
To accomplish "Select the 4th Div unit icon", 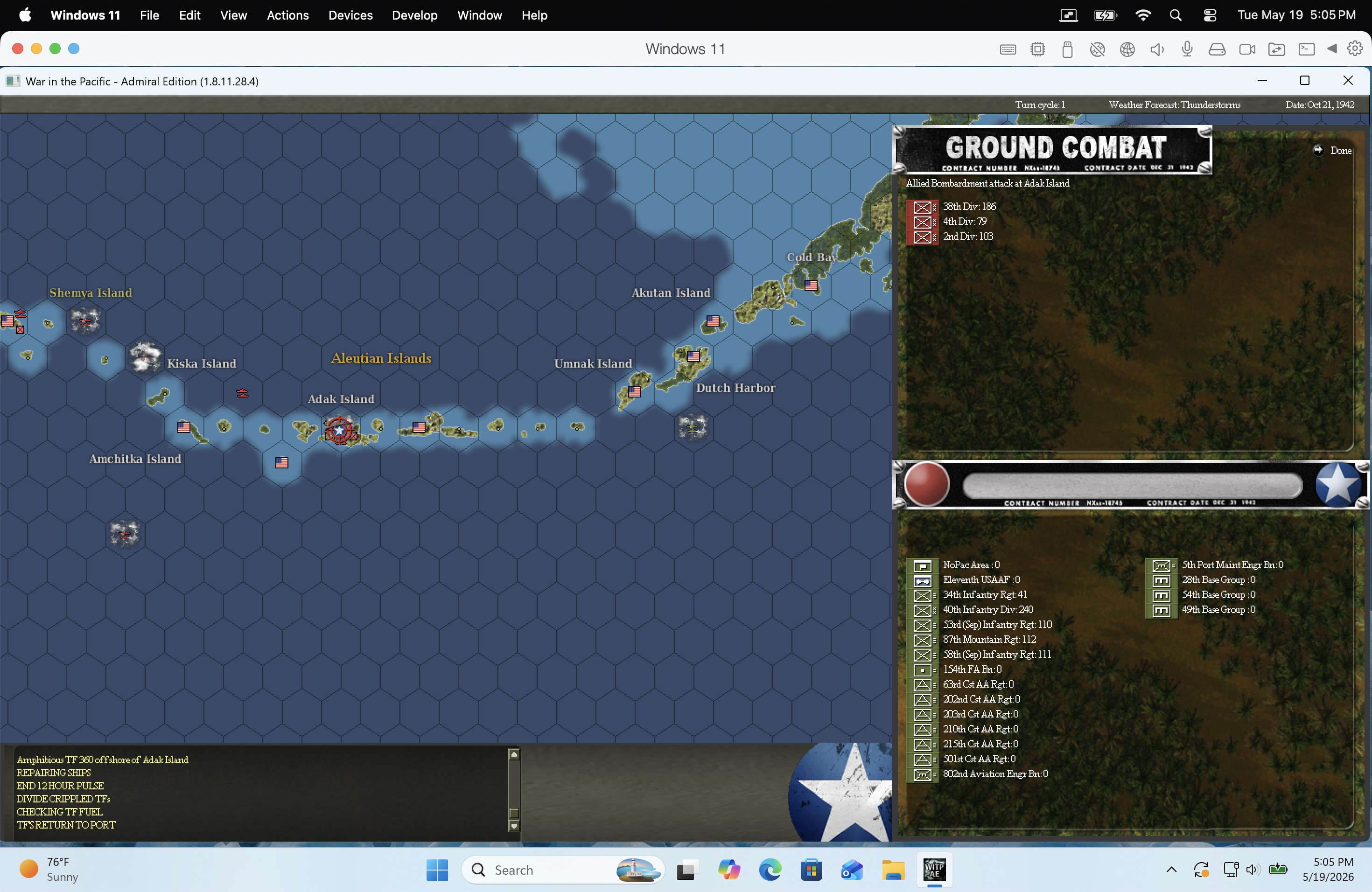I will pos(922,223).
